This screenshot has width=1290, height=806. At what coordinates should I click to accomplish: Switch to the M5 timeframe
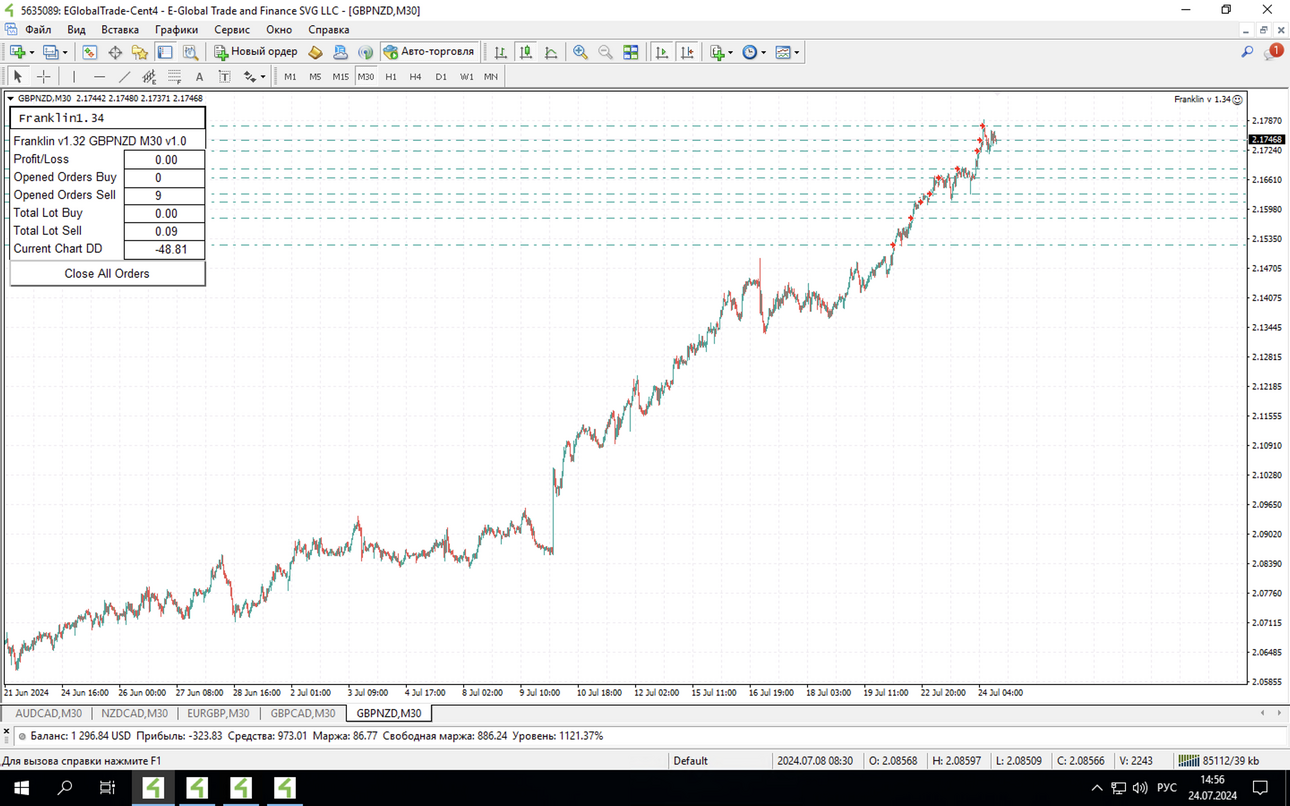(x=315, y=76)
